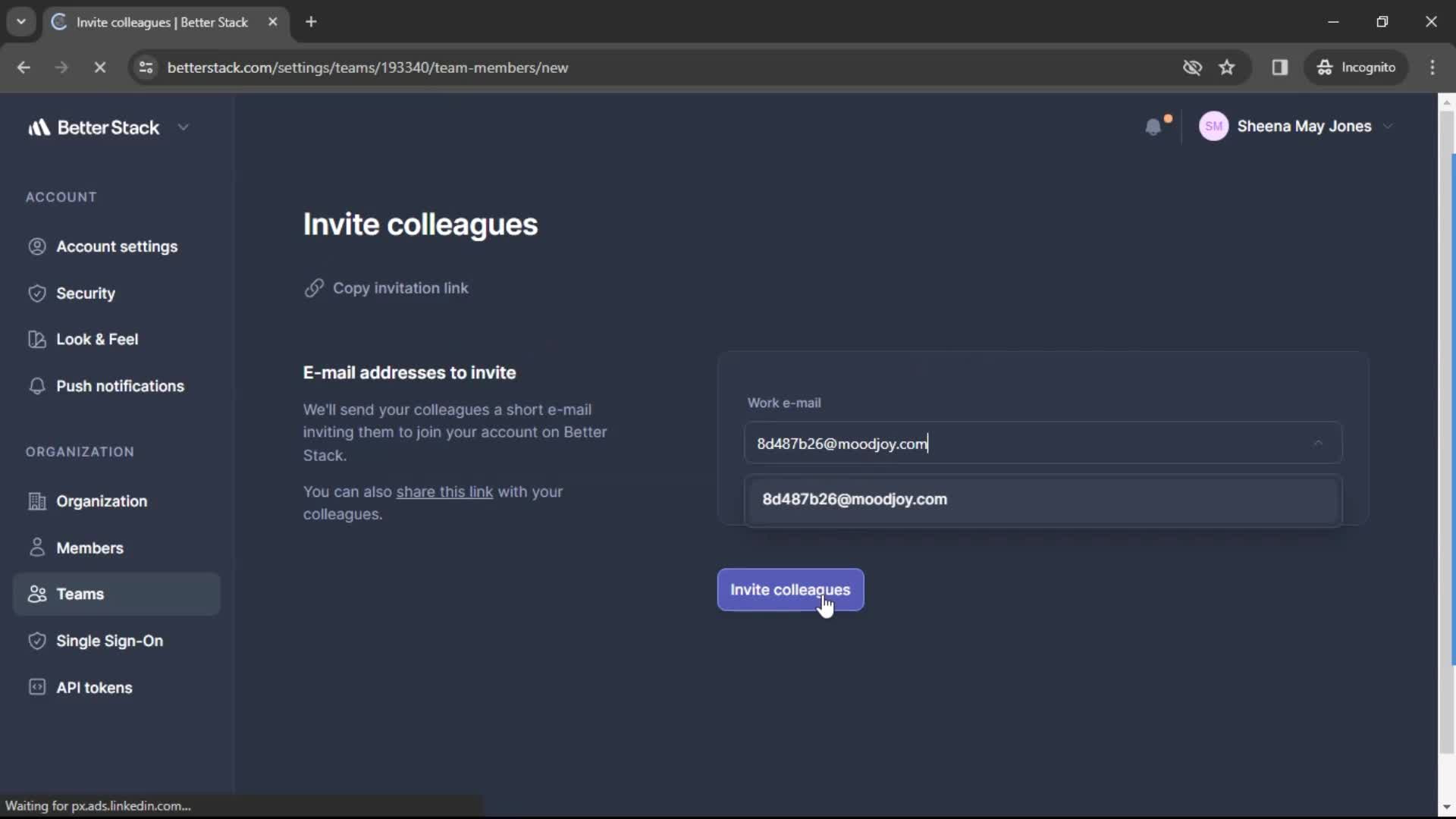Go forward in browser history
Screen dimensions: 1456x819
click(x=61, y=67)
